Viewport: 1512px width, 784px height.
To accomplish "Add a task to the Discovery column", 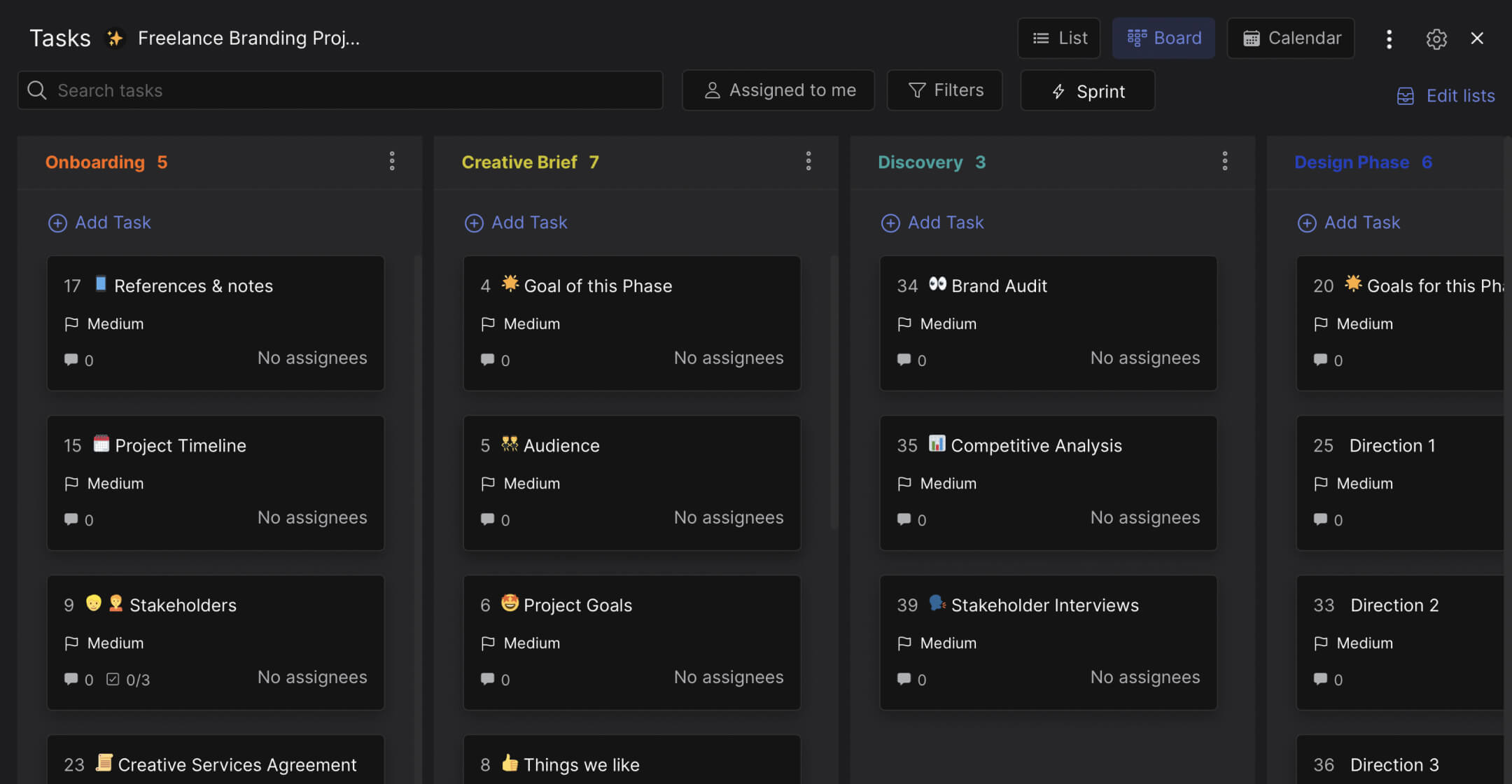I will (x=932, y=222).
